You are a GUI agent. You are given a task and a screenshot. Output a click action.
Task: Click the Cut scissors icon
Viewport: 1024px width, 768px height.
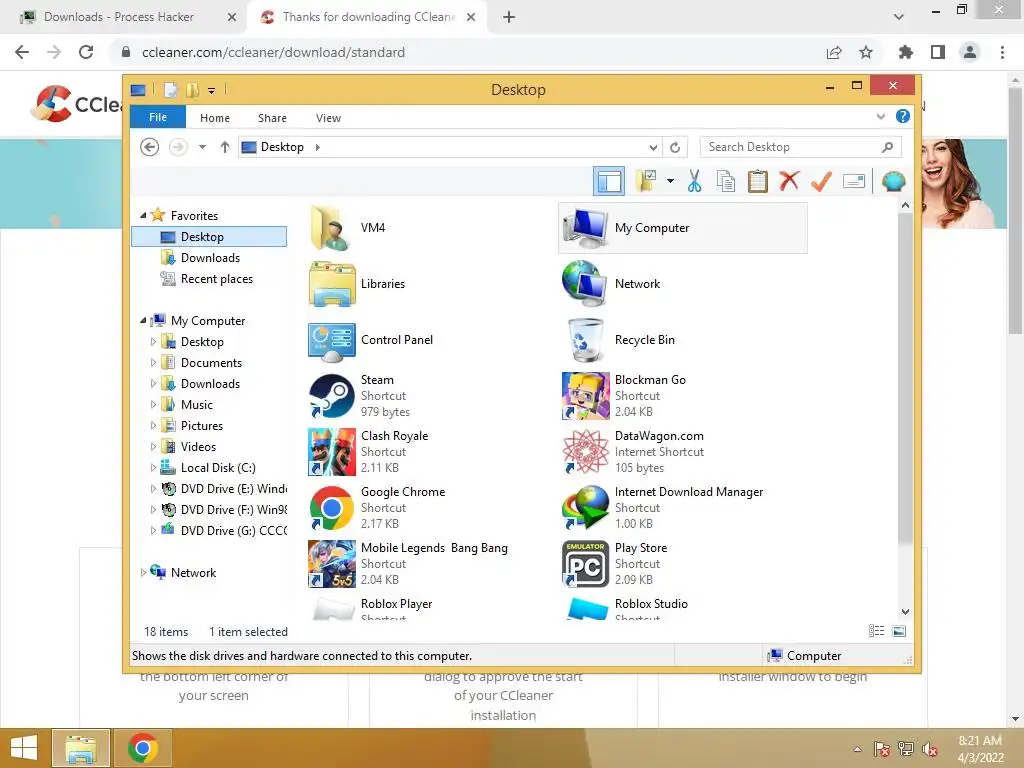pos(694,181)
